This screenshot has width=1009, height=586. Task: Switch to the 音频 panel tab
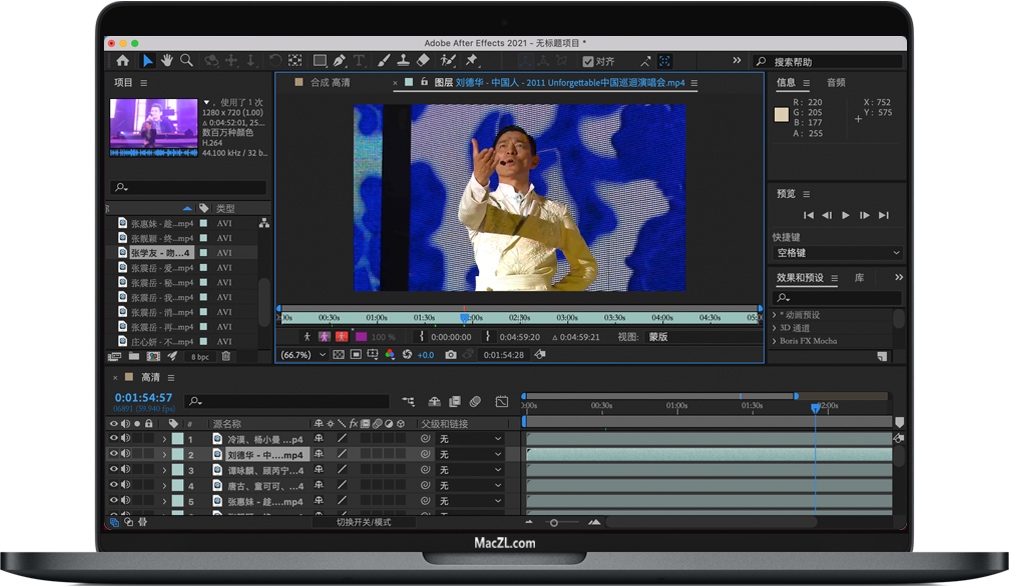pos(836,83)
